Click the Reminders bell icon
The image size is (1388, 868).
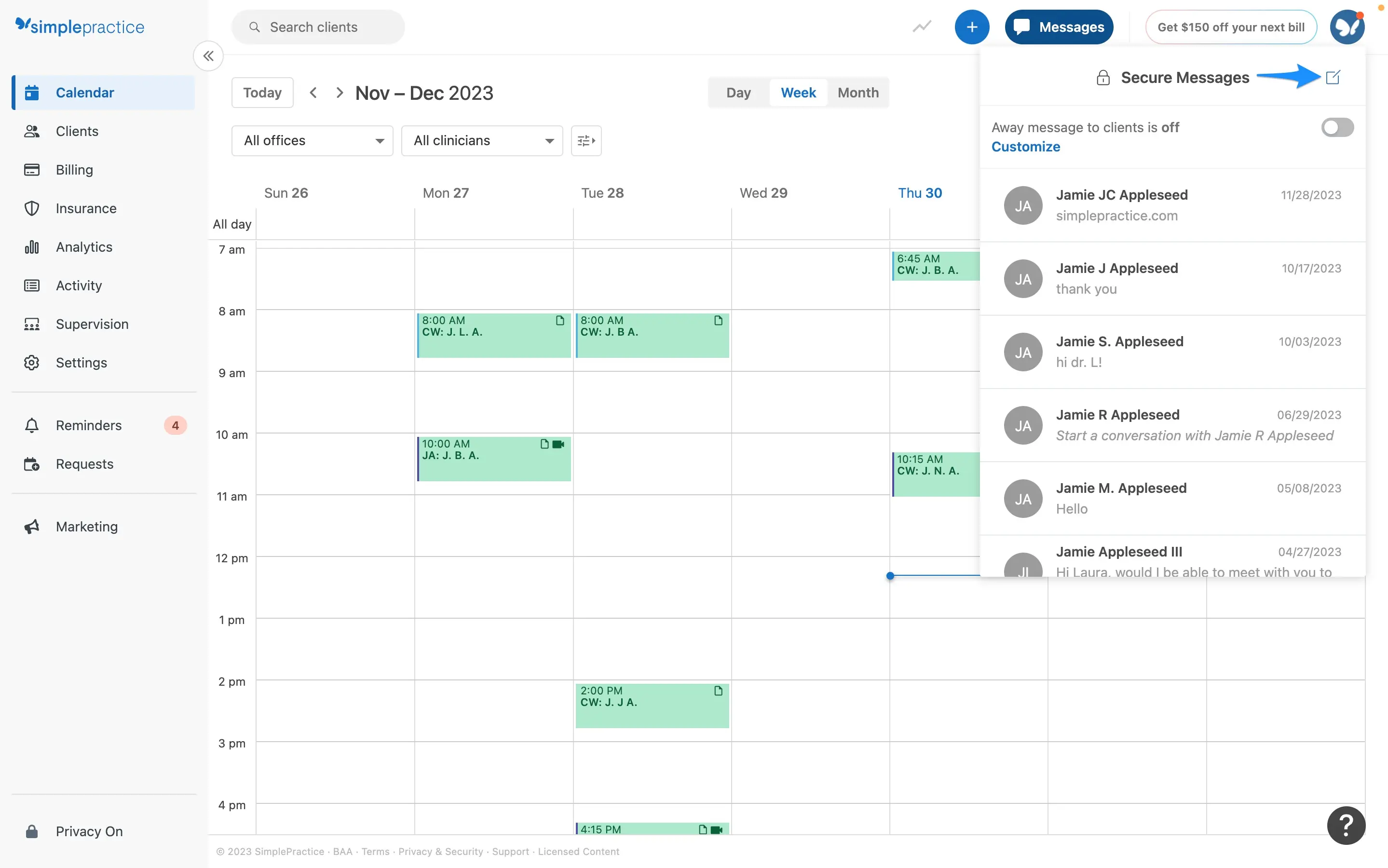click(31, 425)
